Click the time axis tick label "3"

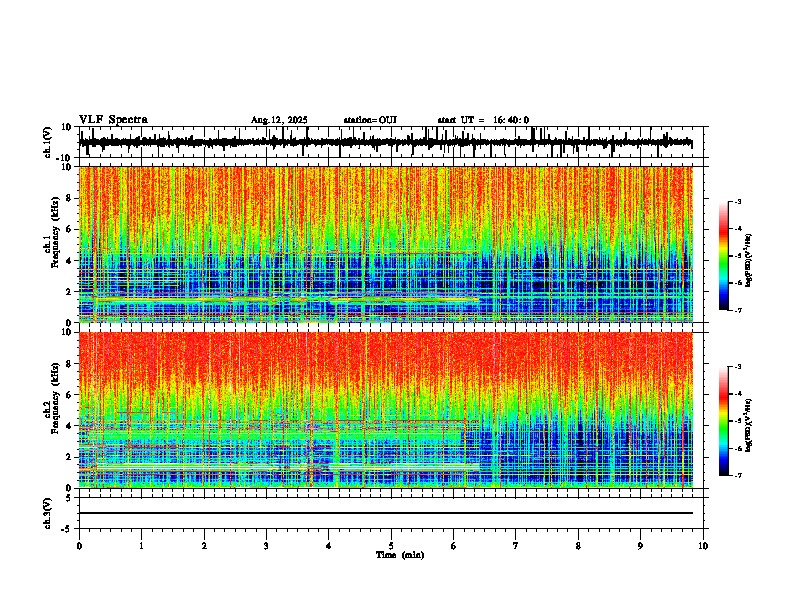(266, 546)
